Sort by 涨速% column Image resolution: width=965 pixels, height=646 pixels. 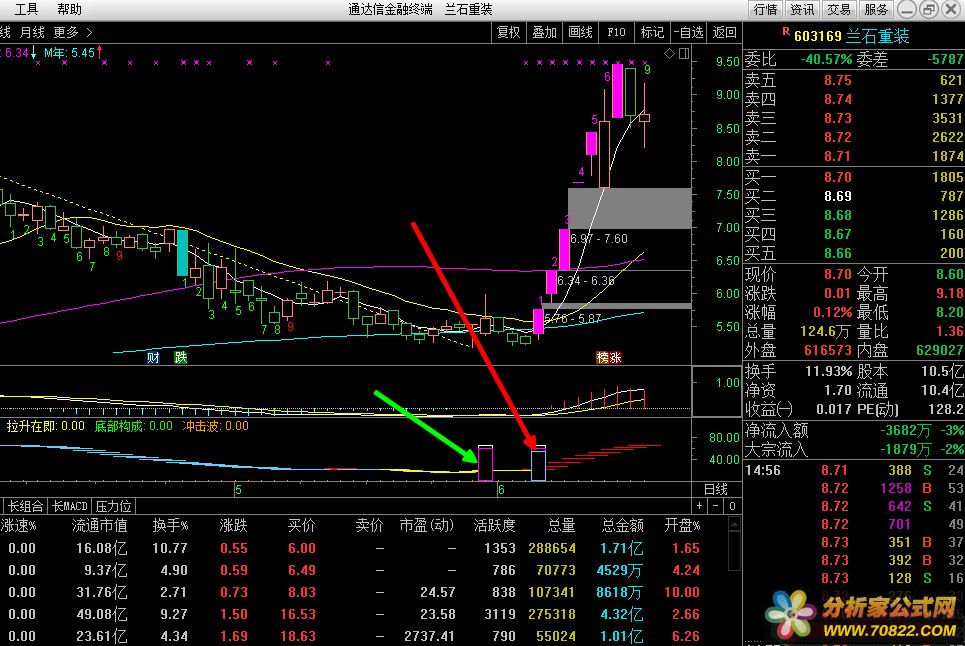(x=18, y=525)
